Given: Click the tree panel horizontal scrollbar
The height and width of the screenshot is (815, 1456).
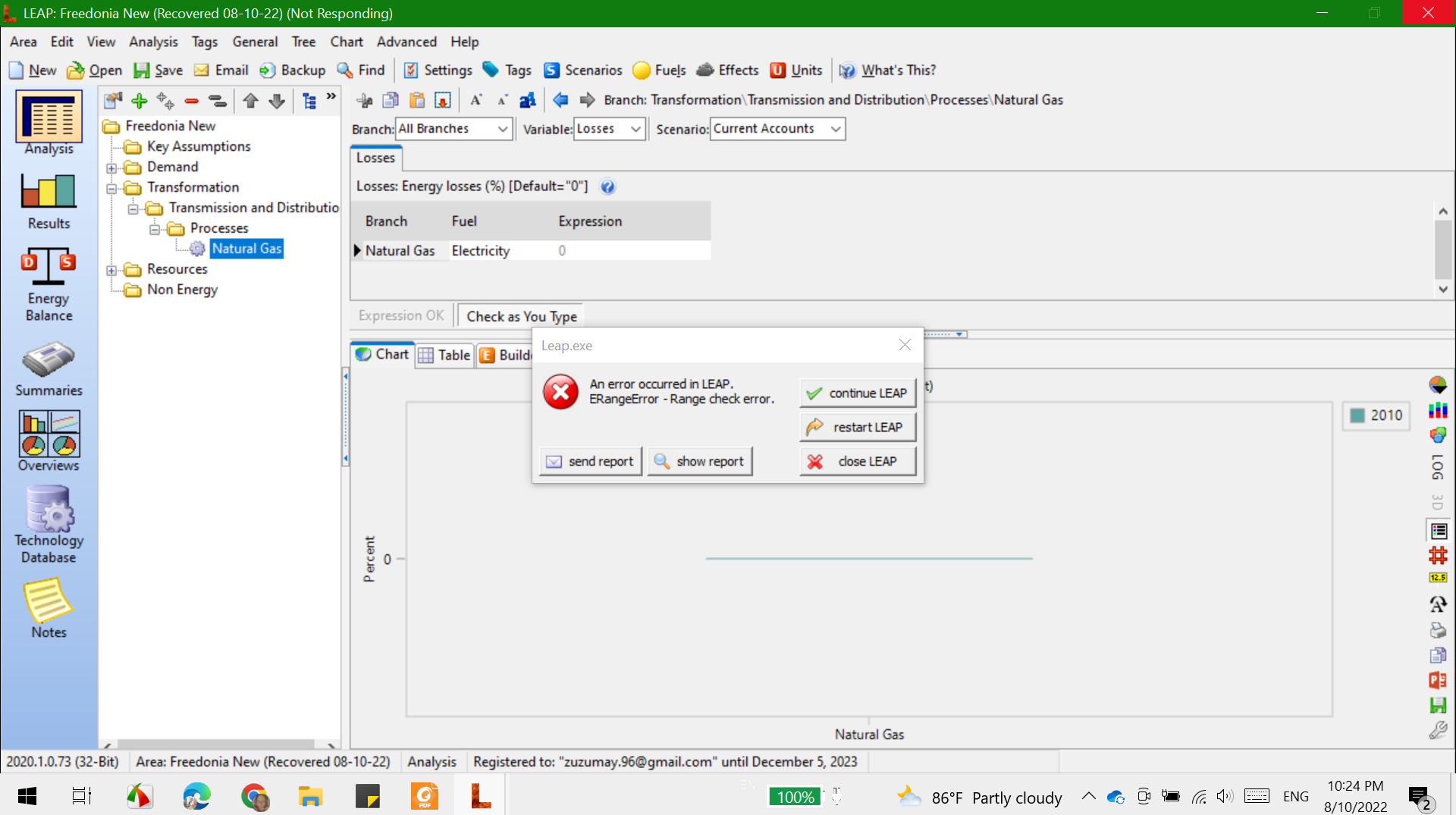Looking at the screenshot, I should pyautogui.click(x=218, y=744).
